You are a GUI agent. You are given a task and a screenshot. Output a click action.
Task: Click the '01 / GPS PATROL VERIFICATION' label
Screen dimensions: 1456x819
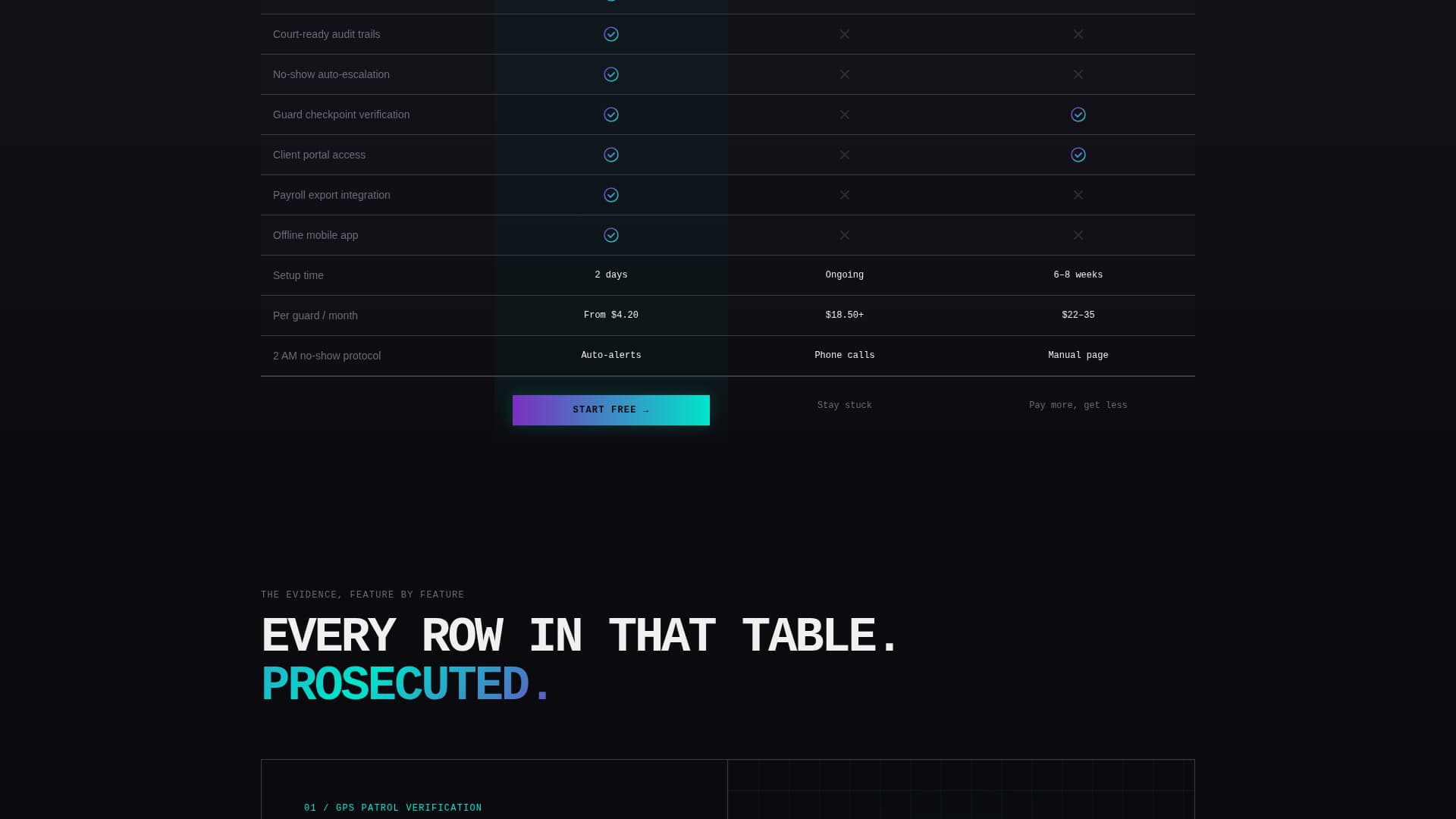(393, 808)
